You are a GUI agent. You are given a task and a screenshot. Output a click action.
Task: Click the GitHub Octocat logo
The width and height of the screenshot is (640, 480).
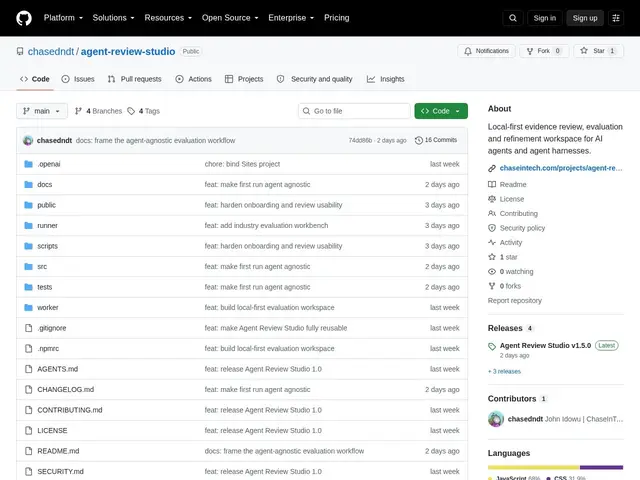(x=24, y=18)
